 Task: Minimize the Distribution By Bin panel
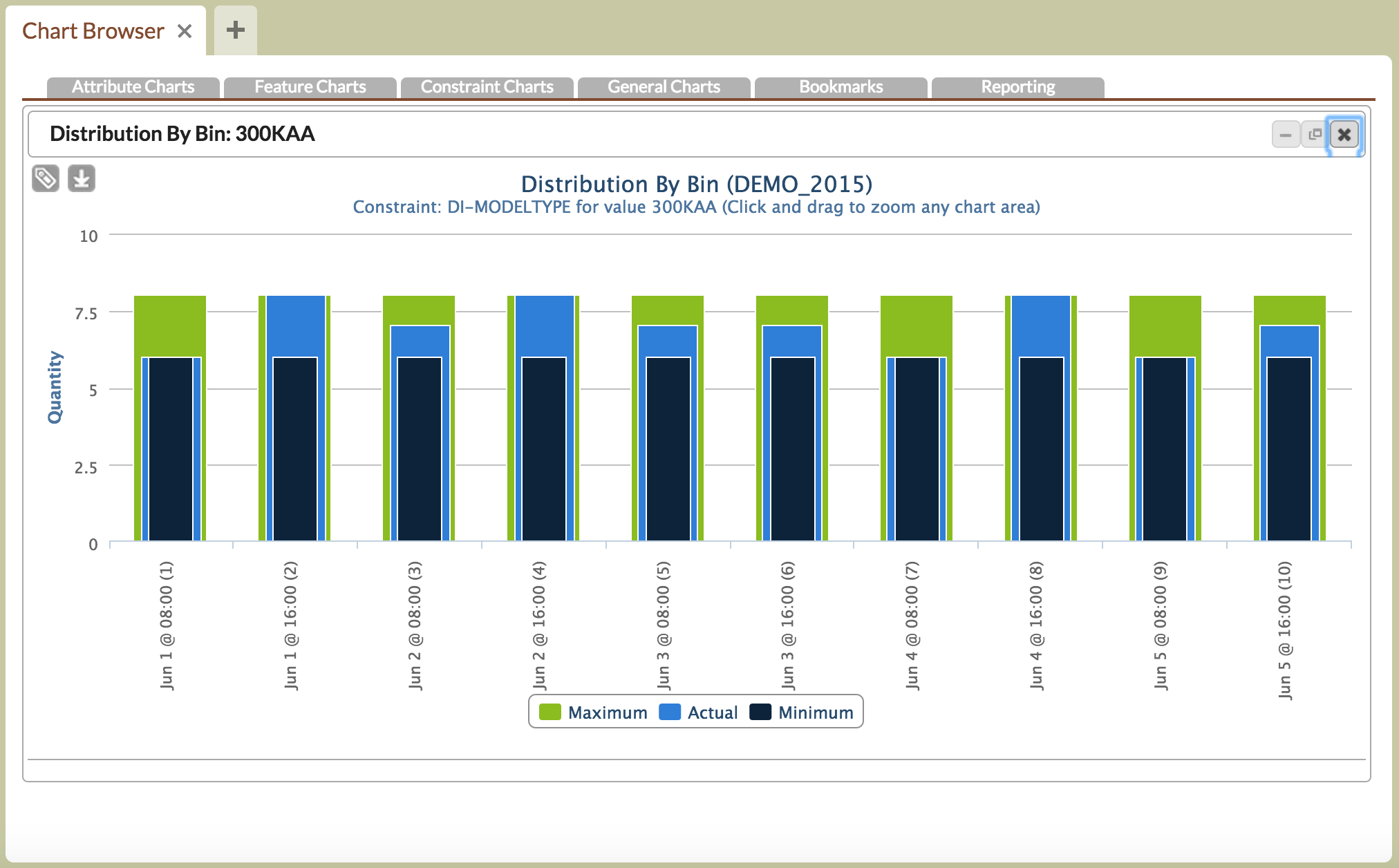(x=1286, y=134)
